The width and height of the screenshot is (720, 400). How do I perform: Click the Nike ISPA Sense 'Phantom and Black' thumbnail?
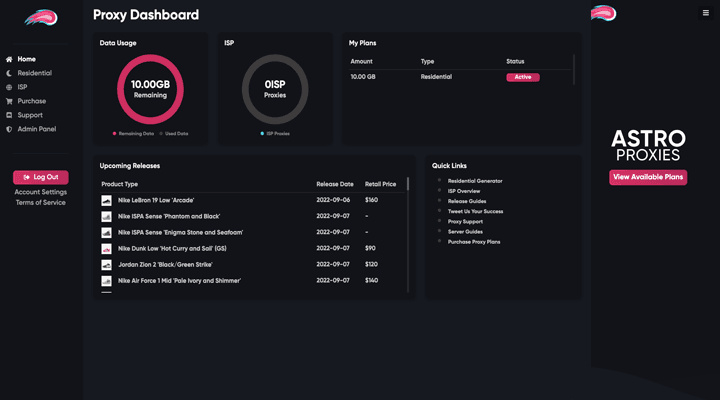[107, 217]
